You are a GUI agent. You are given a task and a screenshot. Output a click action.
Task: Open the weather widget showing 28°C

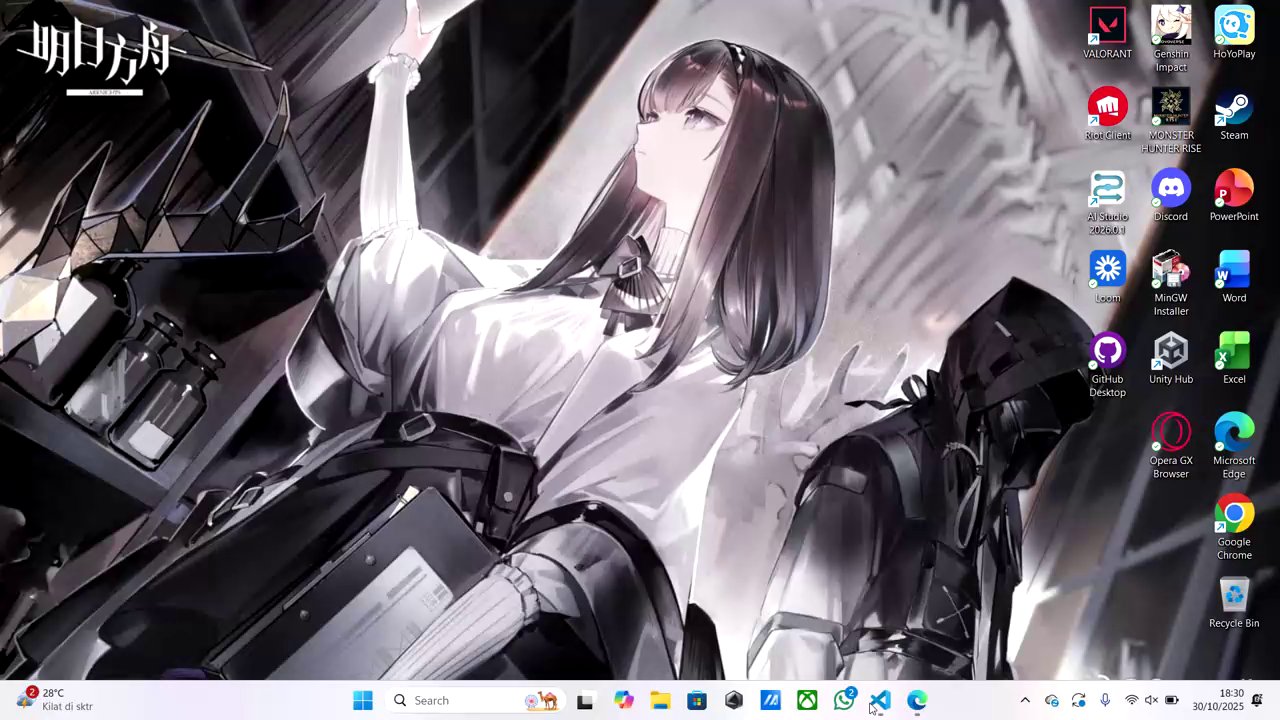point(55,700)
